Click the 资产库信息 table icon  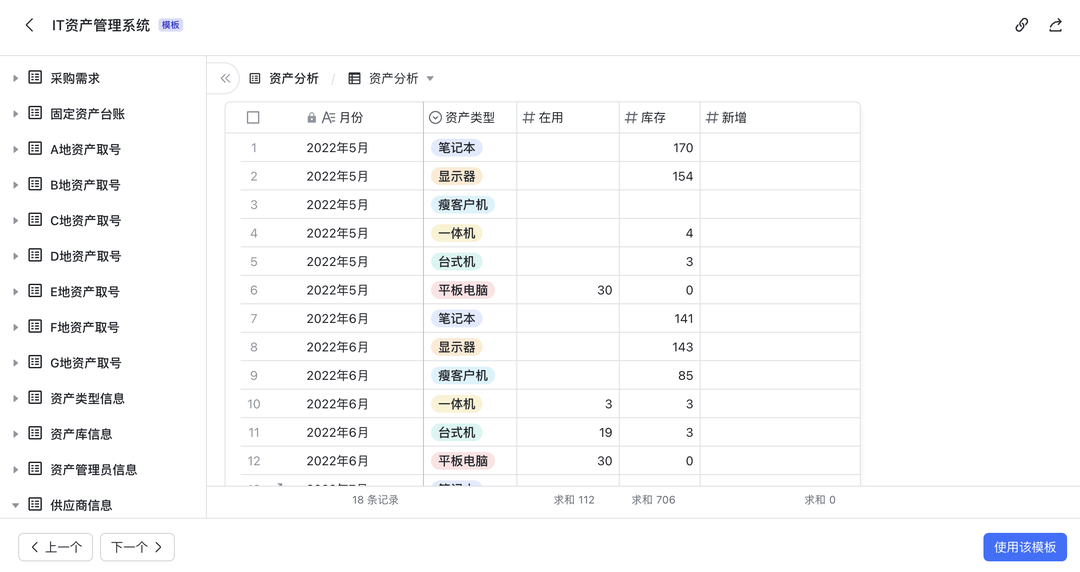35,433
